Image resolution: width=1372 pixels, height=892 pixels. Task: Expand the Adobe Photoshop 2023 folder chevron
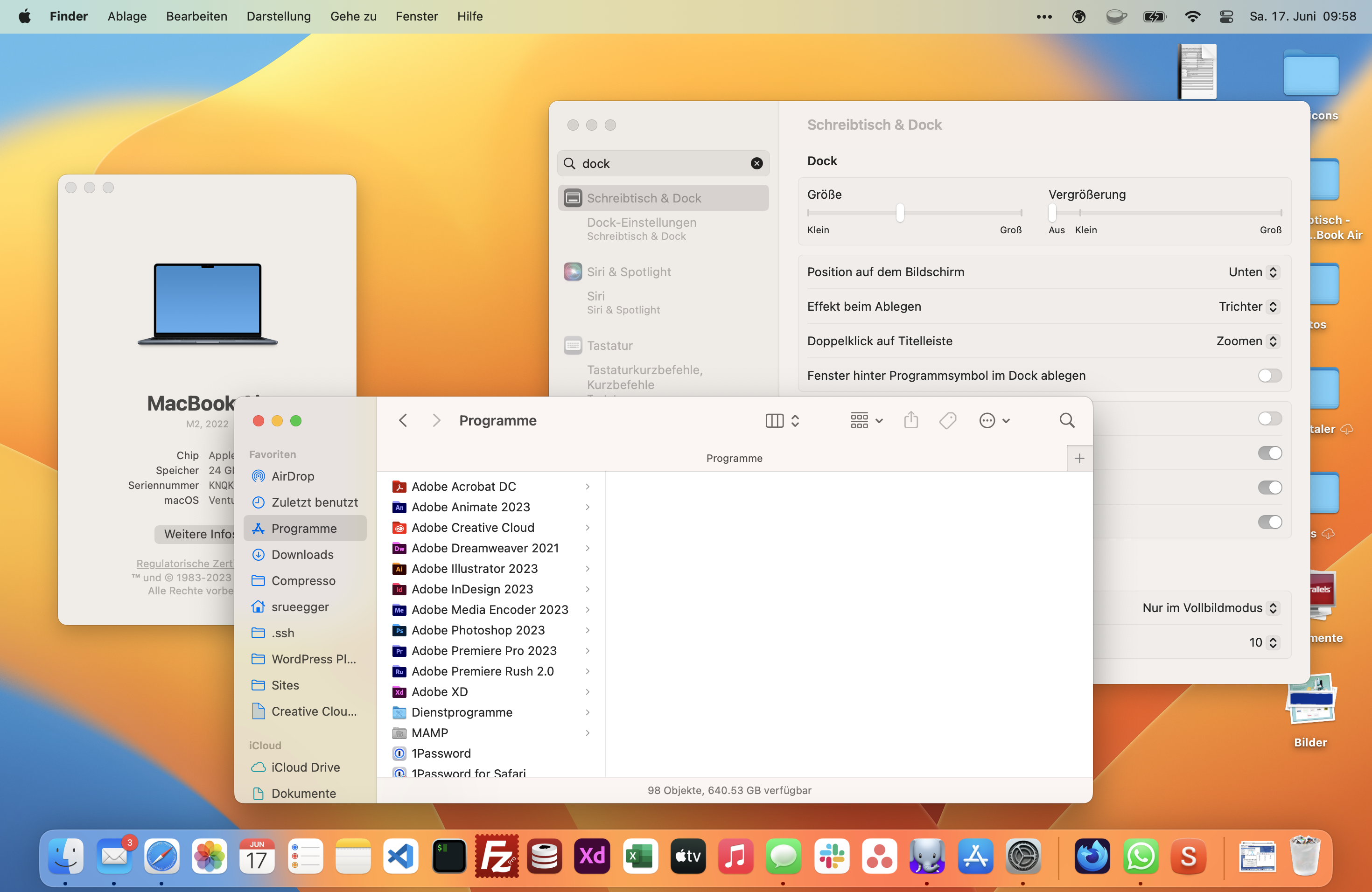pos(588,630)
